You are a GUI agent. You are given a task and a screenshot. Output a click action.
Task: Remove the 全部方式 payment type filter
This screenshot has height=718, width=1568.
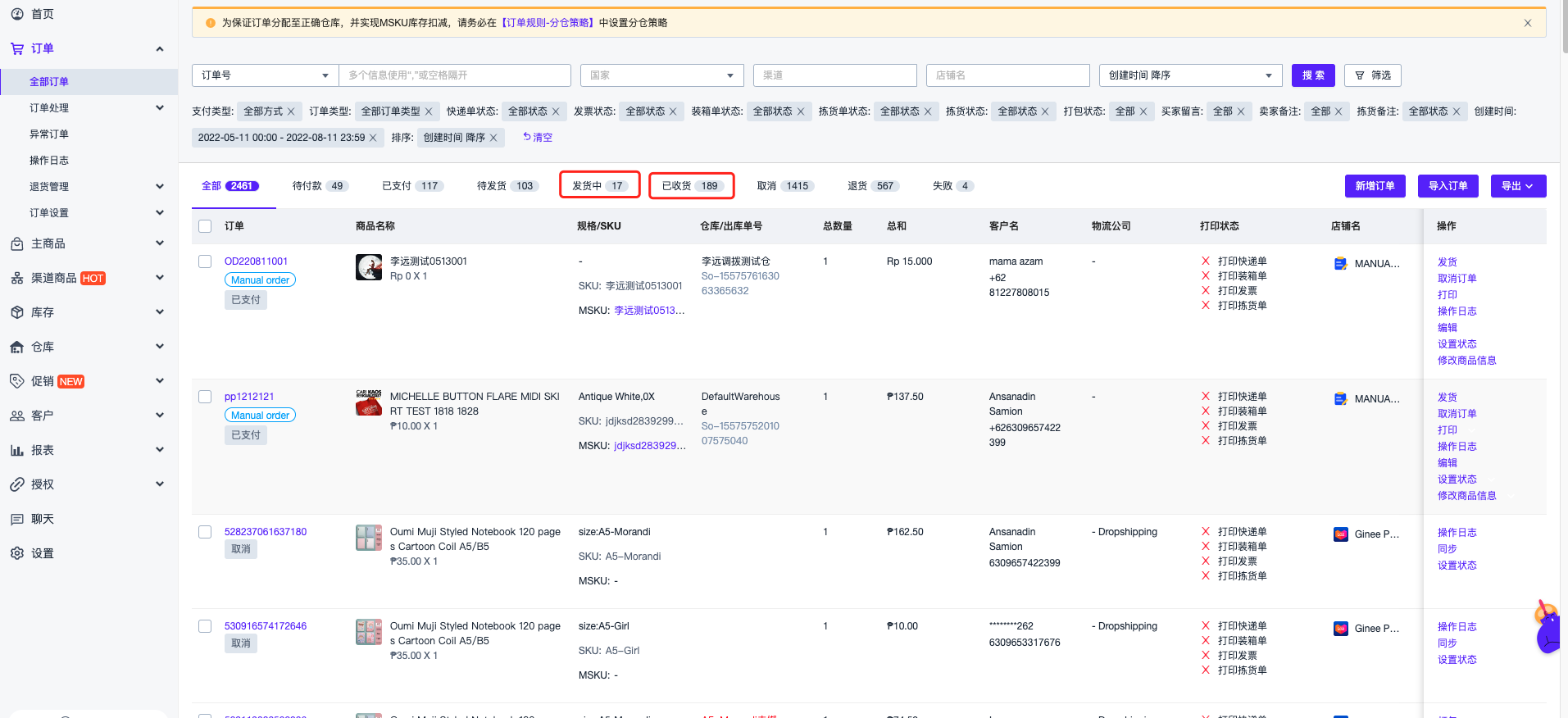point(290,111)
